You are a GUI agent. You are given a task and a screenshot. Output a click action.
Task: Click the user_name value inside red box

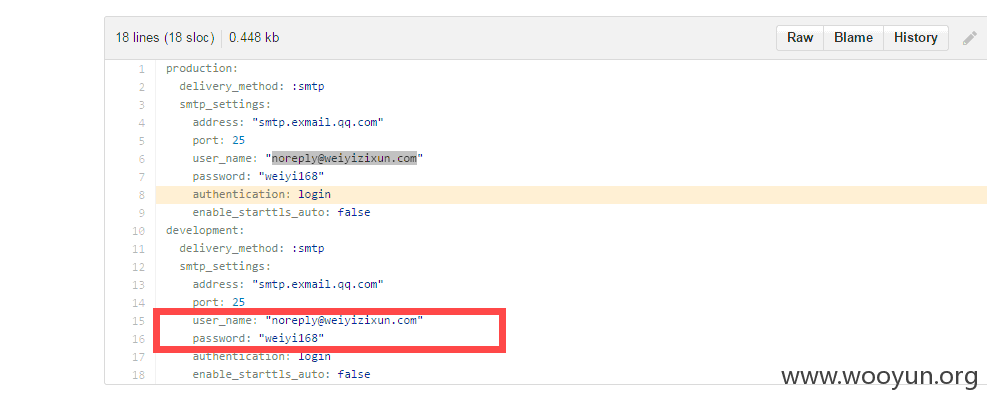coord(344,321)
